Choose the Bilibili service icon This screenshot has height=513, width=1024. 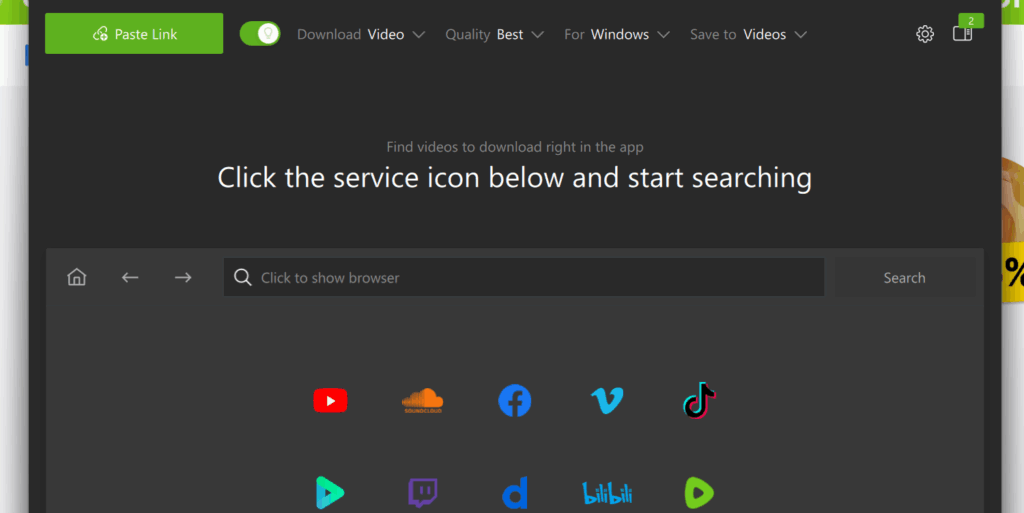pos(607,493)
